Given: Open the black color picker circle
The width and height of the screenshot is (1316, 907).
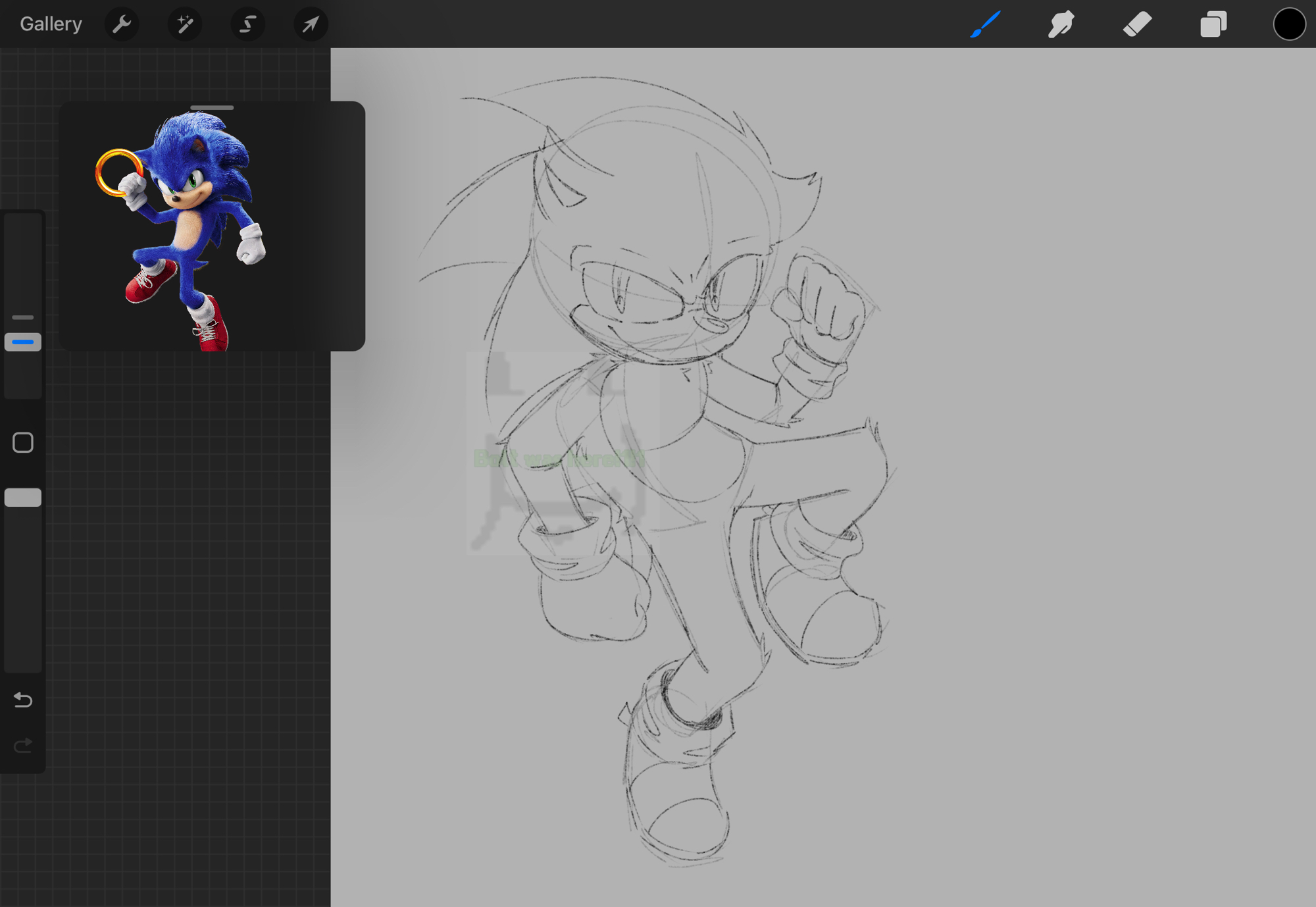Looking at the screenshot, I should (1288, 24).
